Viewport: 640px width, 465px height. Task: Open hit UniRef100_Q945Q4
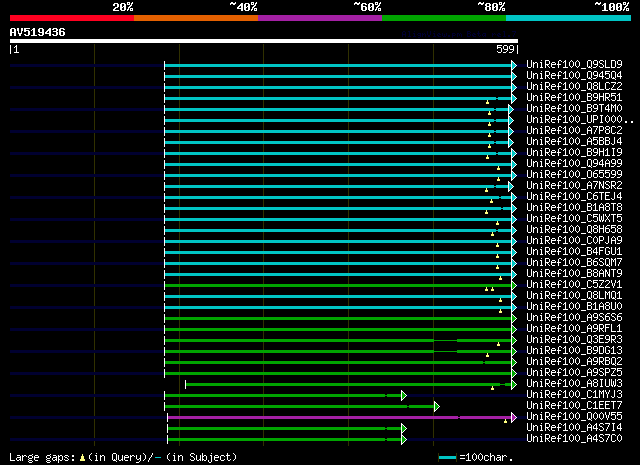(574, 76)
